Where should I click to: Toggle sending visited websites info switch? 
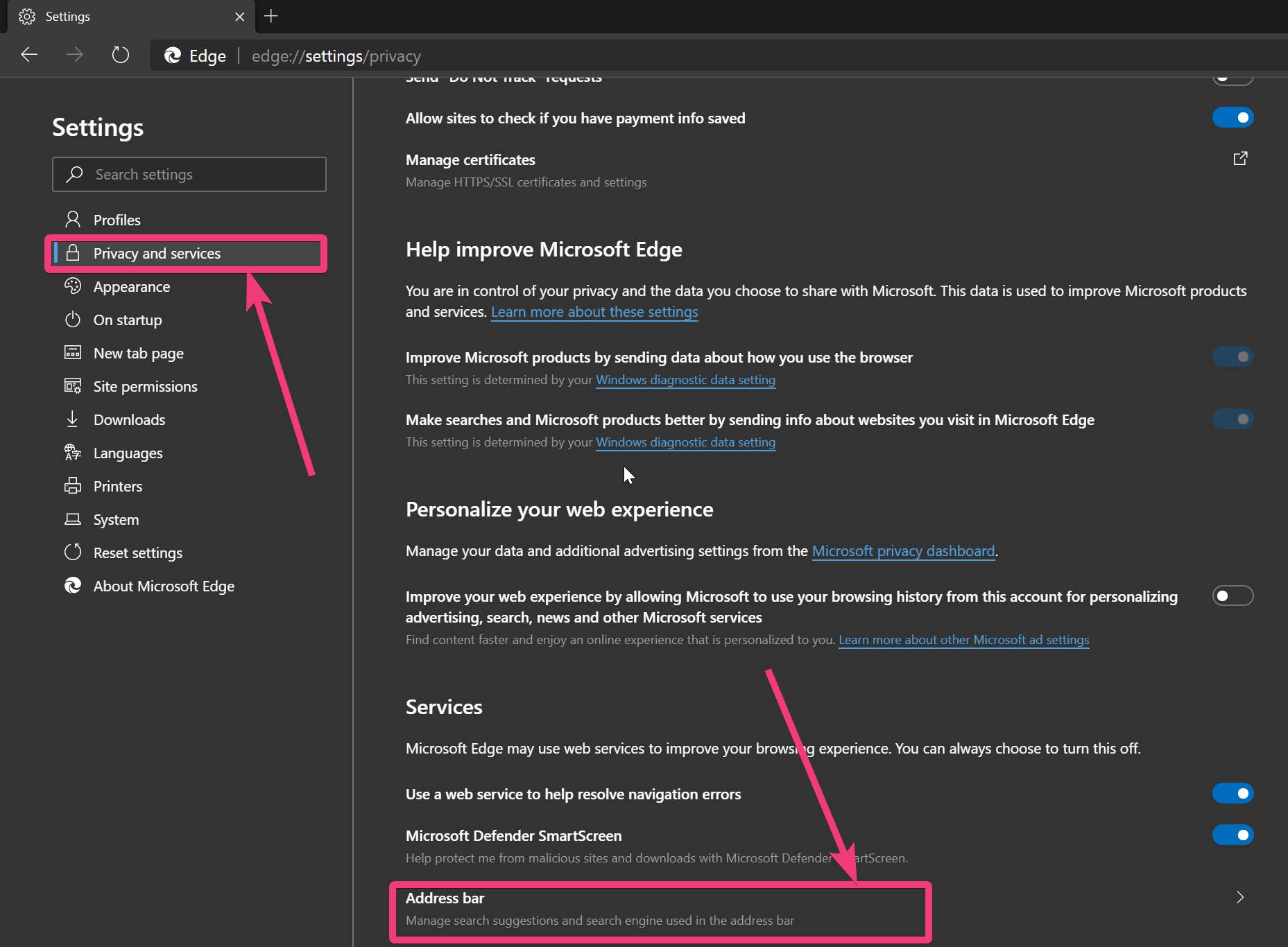1233,419
